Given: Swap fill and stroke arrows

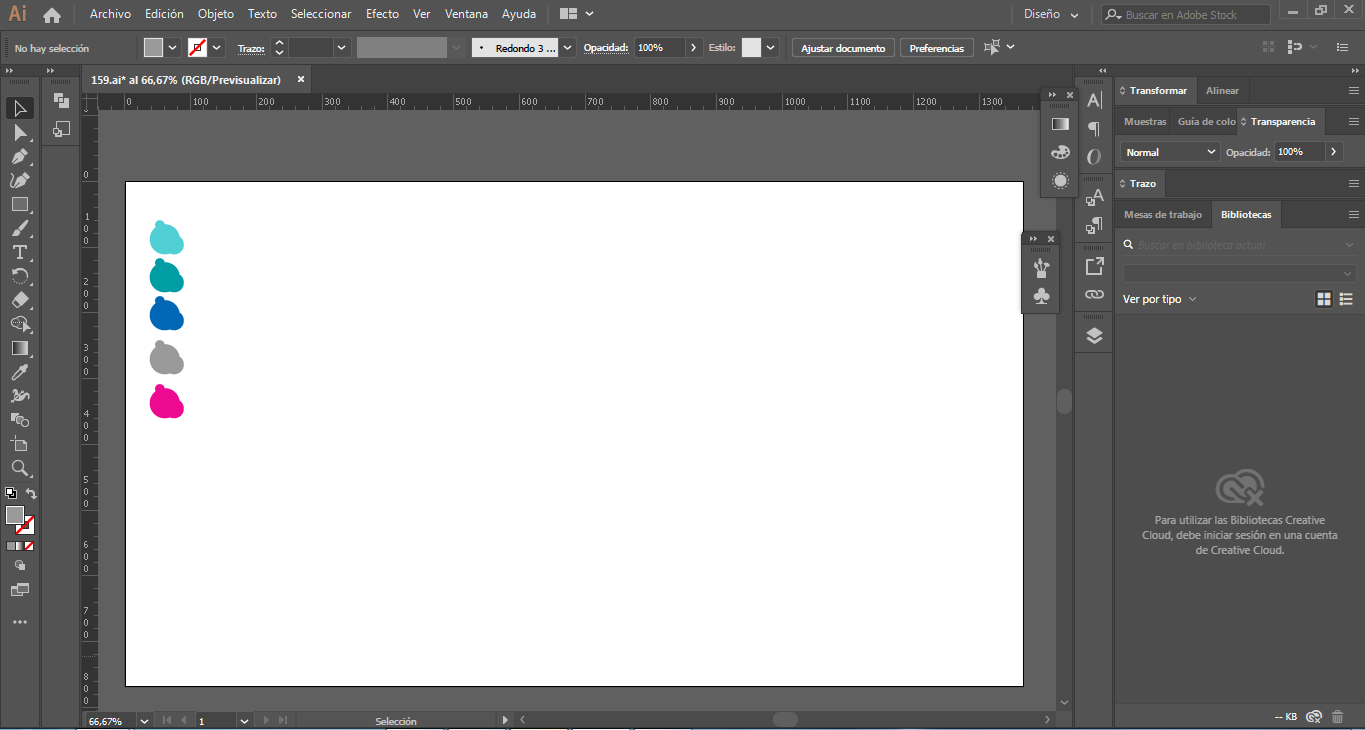Looking at the screenshot, I should [x=31, y=494].
